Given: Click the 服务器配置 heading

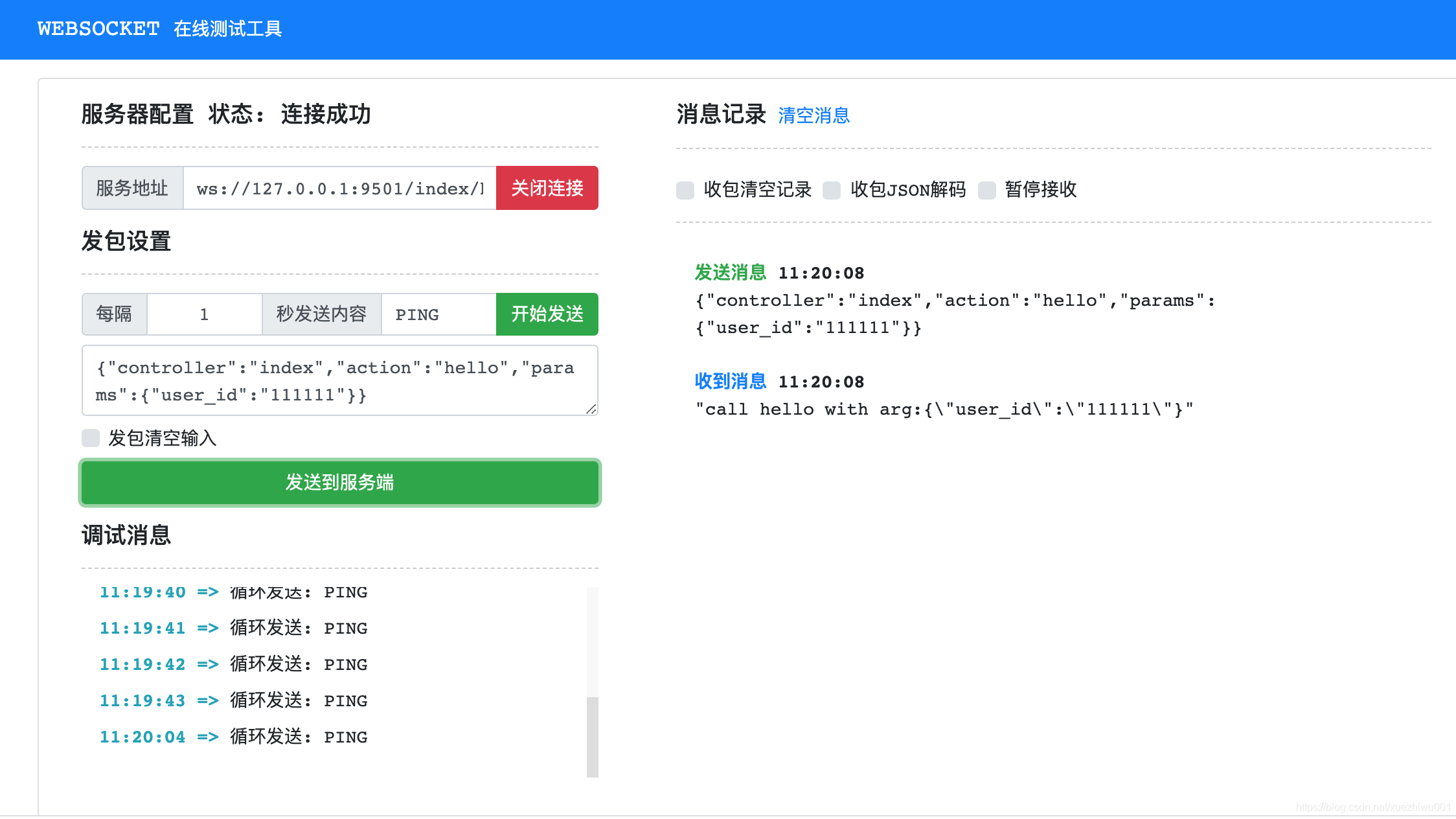Looking at the screenshot, I should pos(137,114).
